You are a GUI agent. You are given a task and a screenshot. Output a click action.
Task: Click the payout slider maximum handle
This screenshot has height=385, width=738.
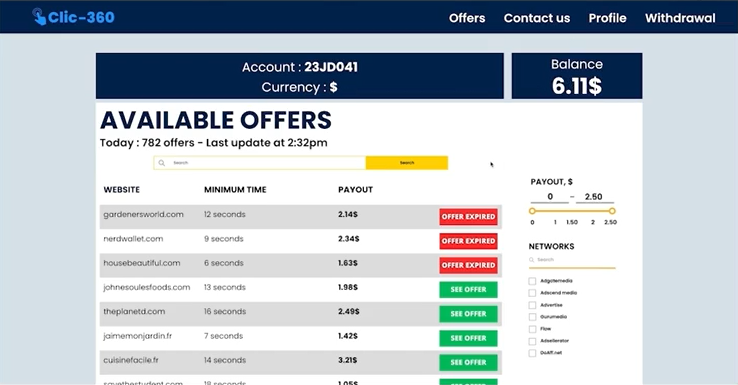click(x=612, y=211)
